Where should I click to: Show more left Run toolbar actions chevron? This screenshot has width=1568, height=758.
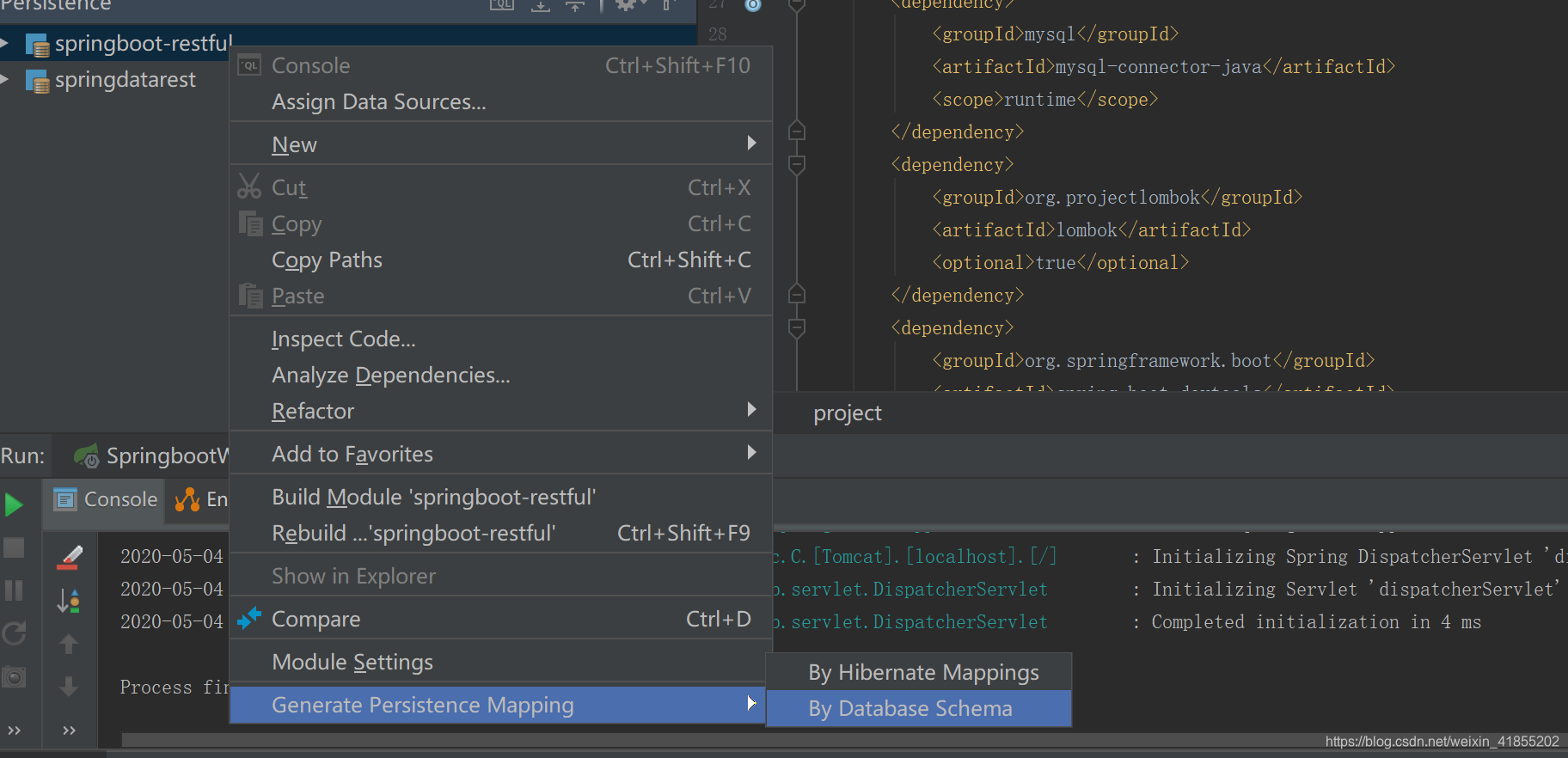[x=14, y=730]
